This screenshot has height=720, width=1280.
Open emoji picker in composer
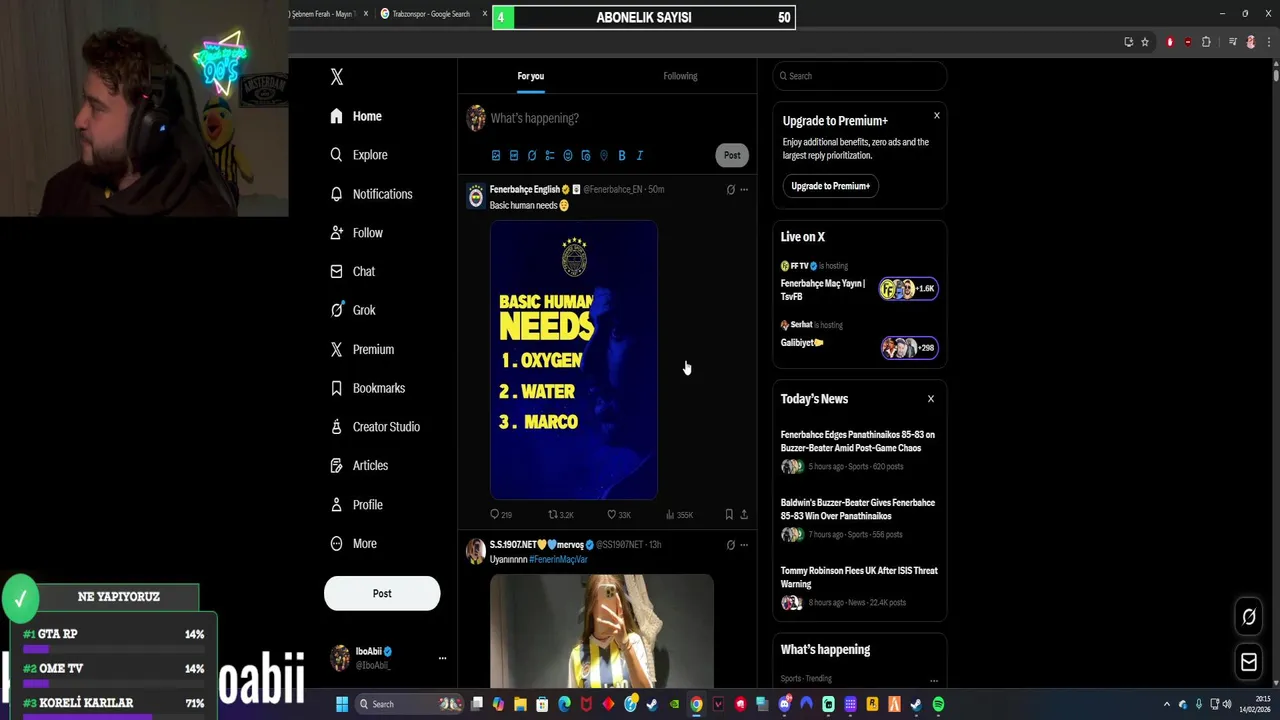pyautogui.click(x=568, y=156)
